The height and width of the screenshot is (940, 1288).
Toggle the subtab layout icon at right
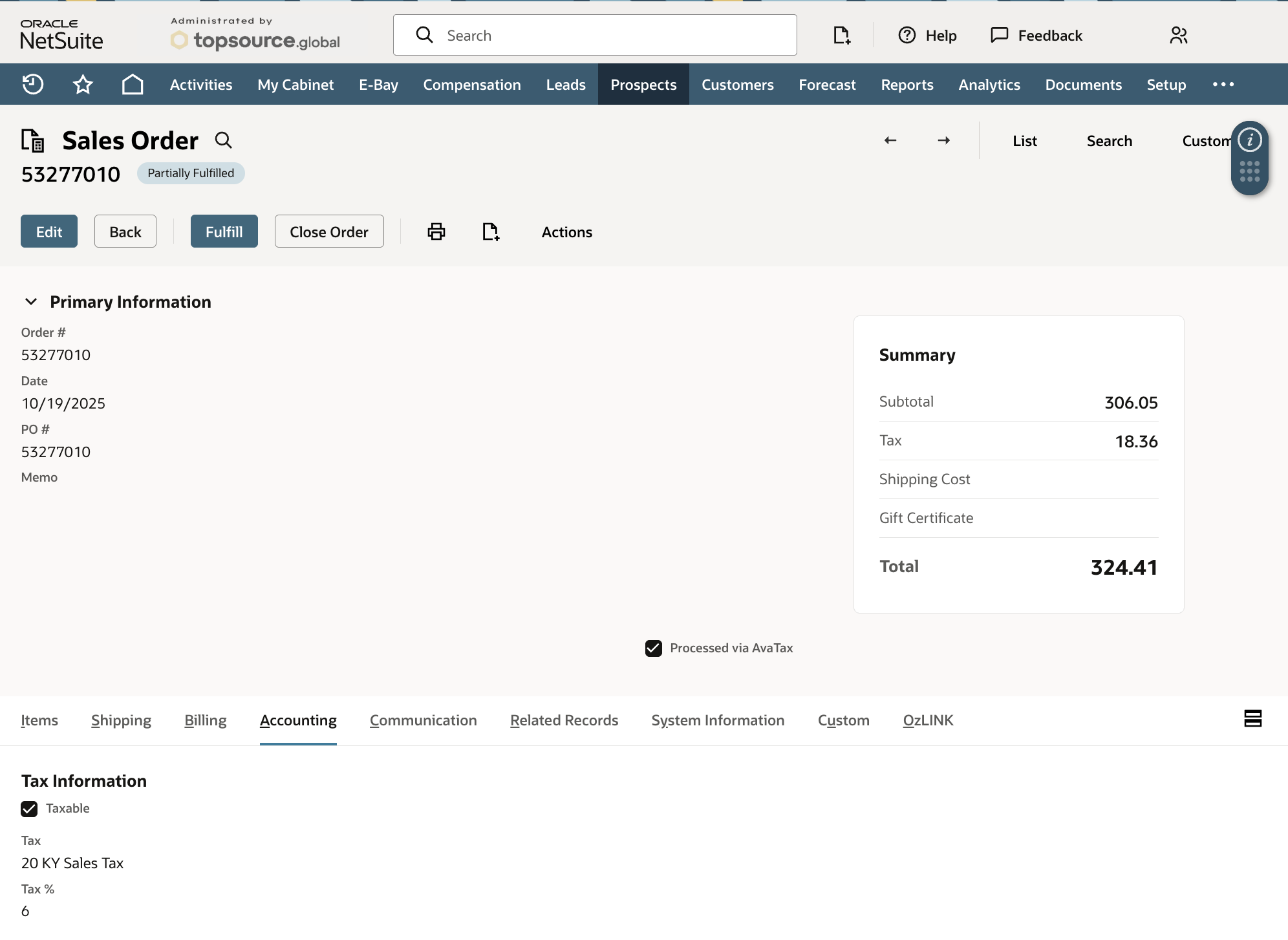[1253, 718]
